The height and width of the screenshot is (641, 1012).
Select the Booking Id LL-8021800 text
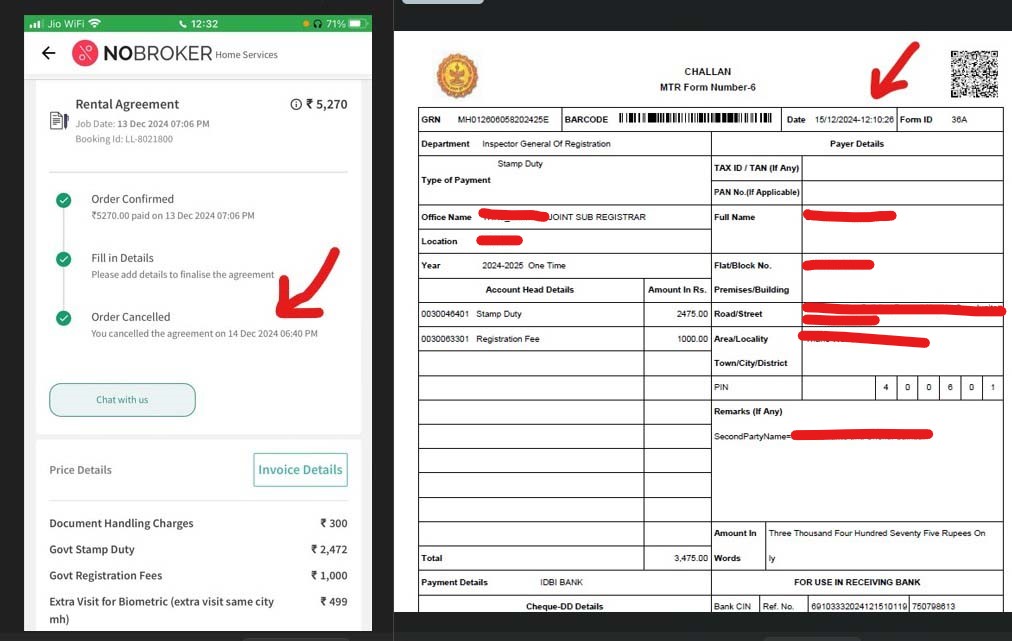[x=124, y=139]
